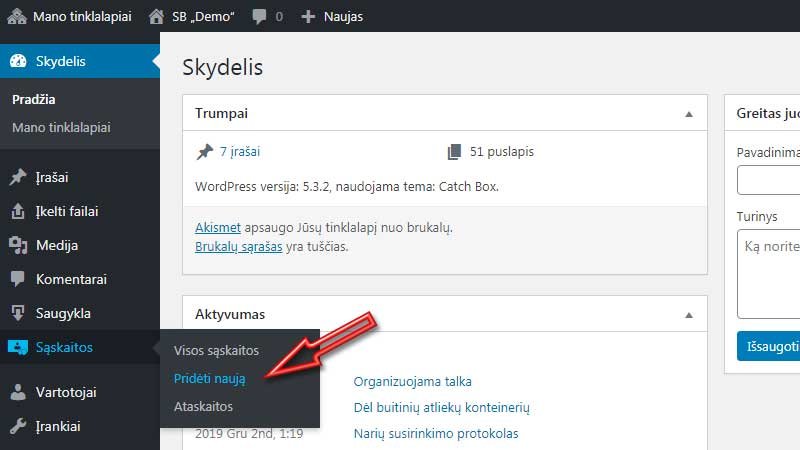800x450 pixels.
Task: Collapse the Trumpai panel
Action: pyautogui.click(x=689, y=114)
